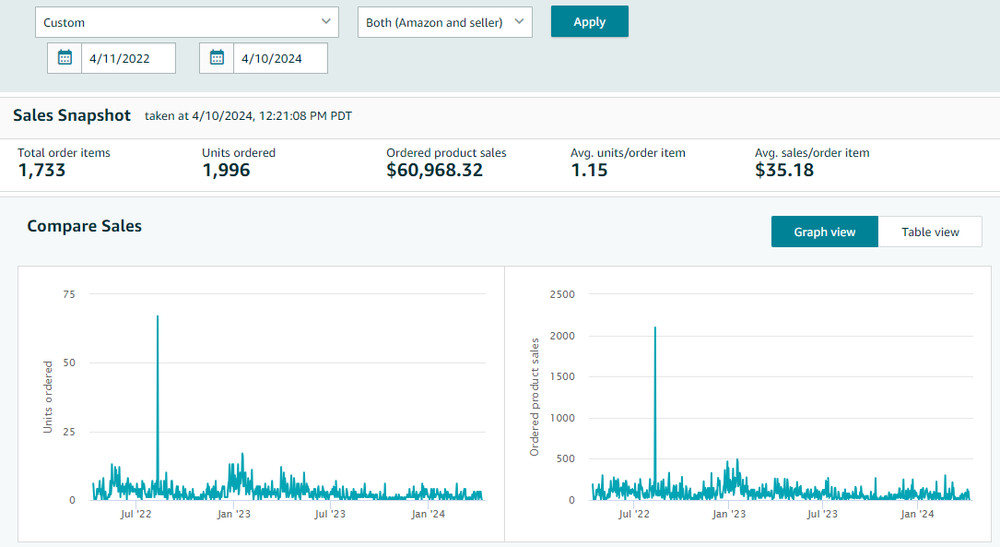Viewport: 1000px width, 547px height.
Task: Click Jul '23 label on Ordered product sales chart
Action: (x=822, y=514)
